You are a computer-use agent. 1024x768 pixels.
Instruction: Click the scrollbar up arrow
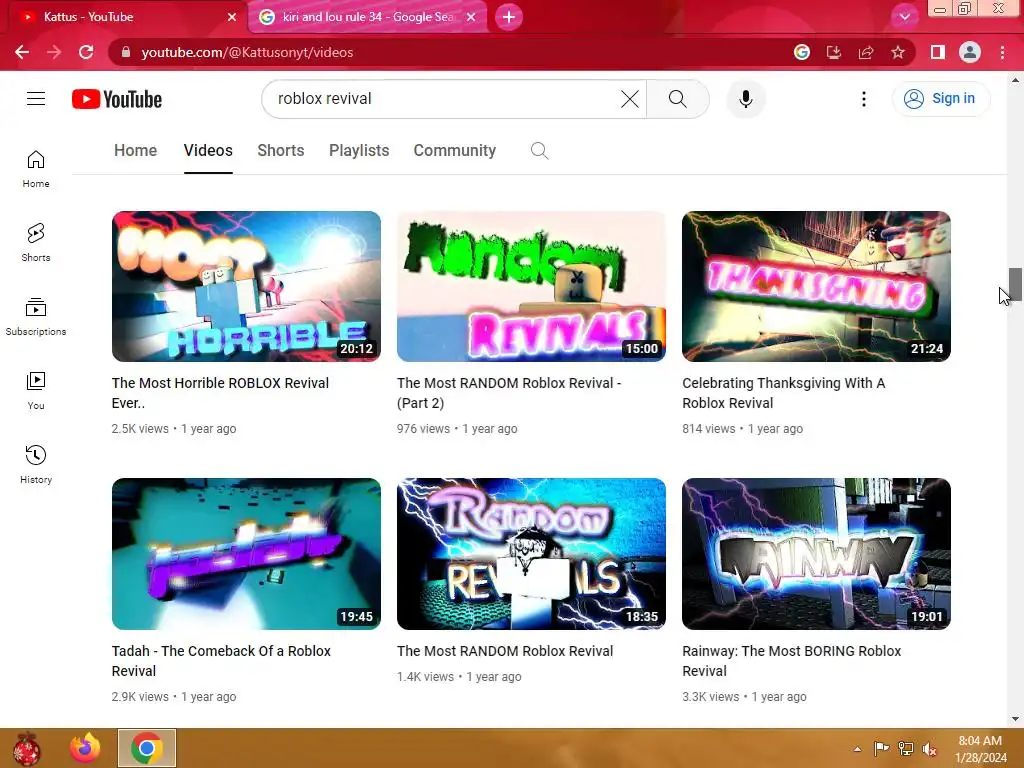pos(1015,80)
